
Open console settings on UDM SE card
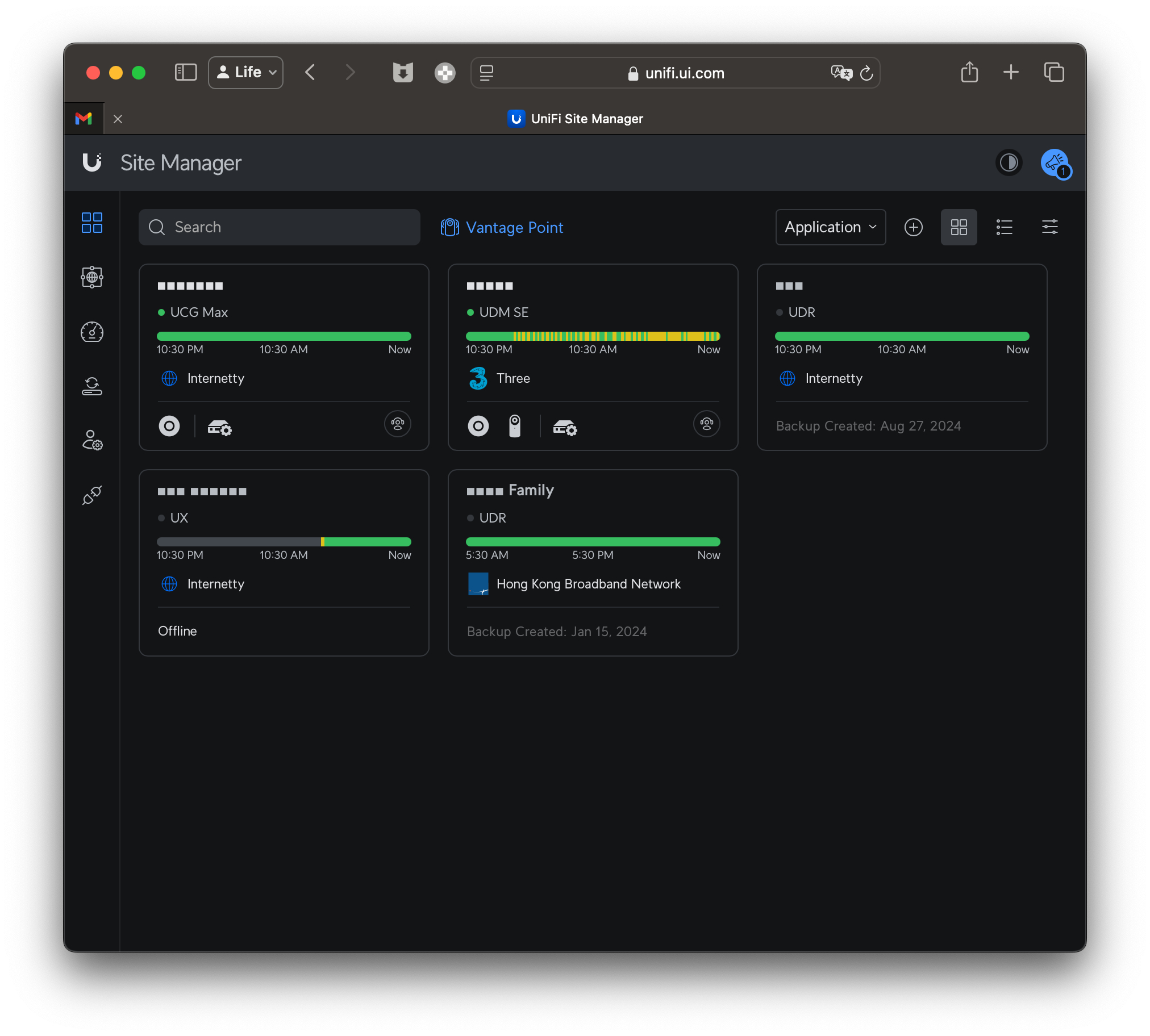(x=565, y=427)
